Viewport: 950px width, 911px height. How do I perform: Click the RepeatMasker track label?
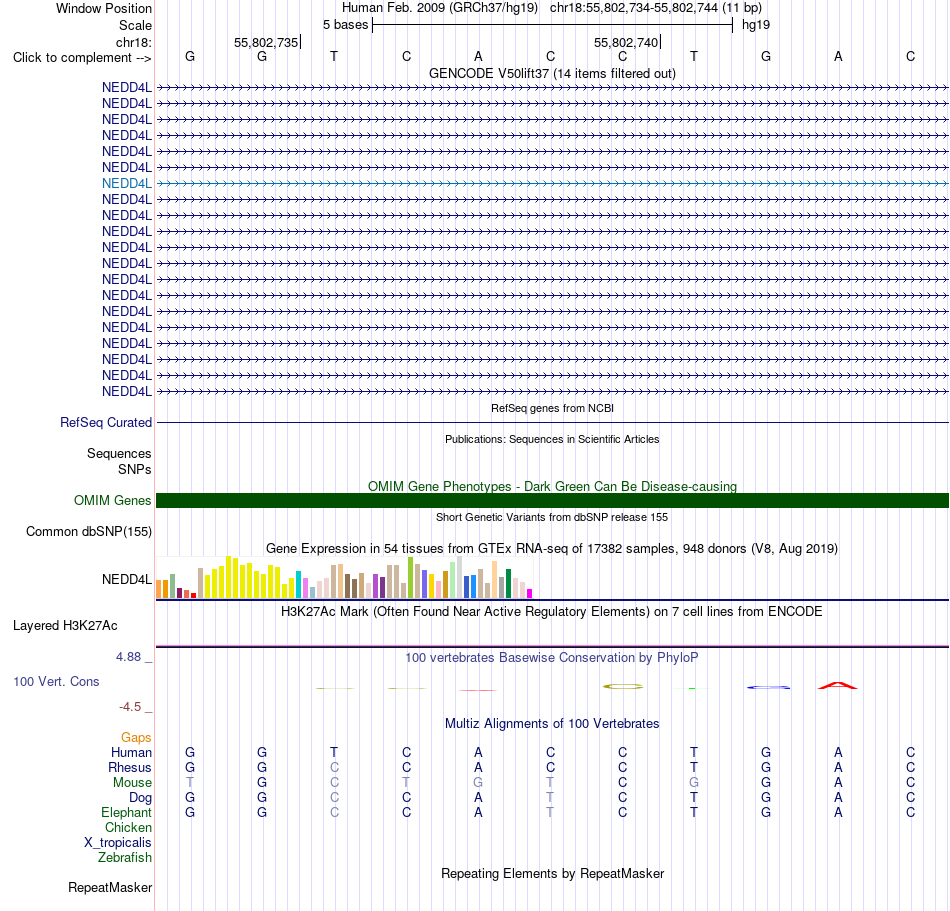coord(110,887)
